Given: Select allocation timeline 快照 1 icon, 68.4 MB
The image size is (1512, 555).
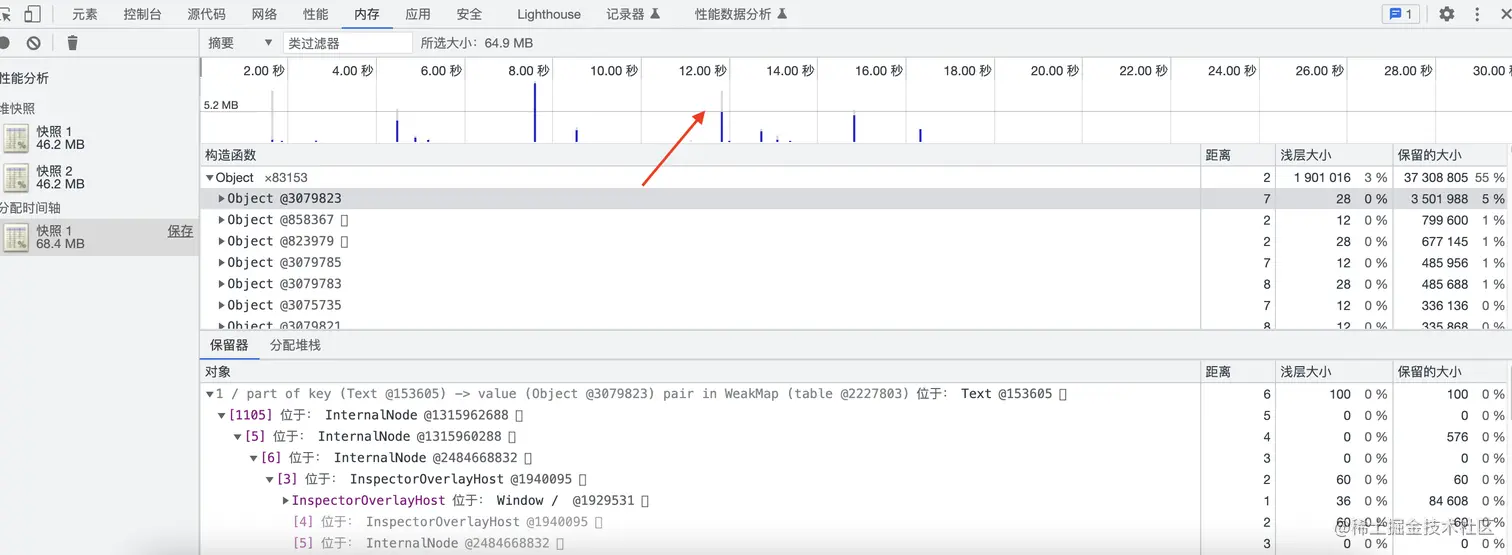Looking at the screenshot, I should pyautogui.click(x=16, y=237).
